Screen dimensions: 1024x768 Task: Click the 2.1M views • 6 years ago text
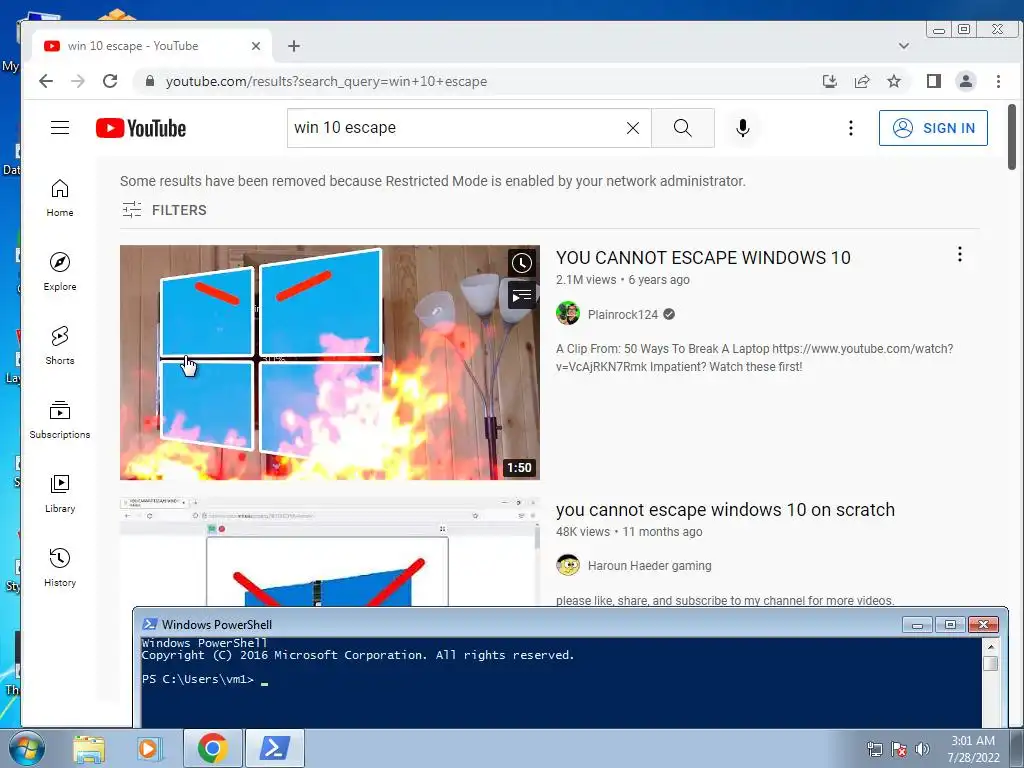tap(622, 280)
